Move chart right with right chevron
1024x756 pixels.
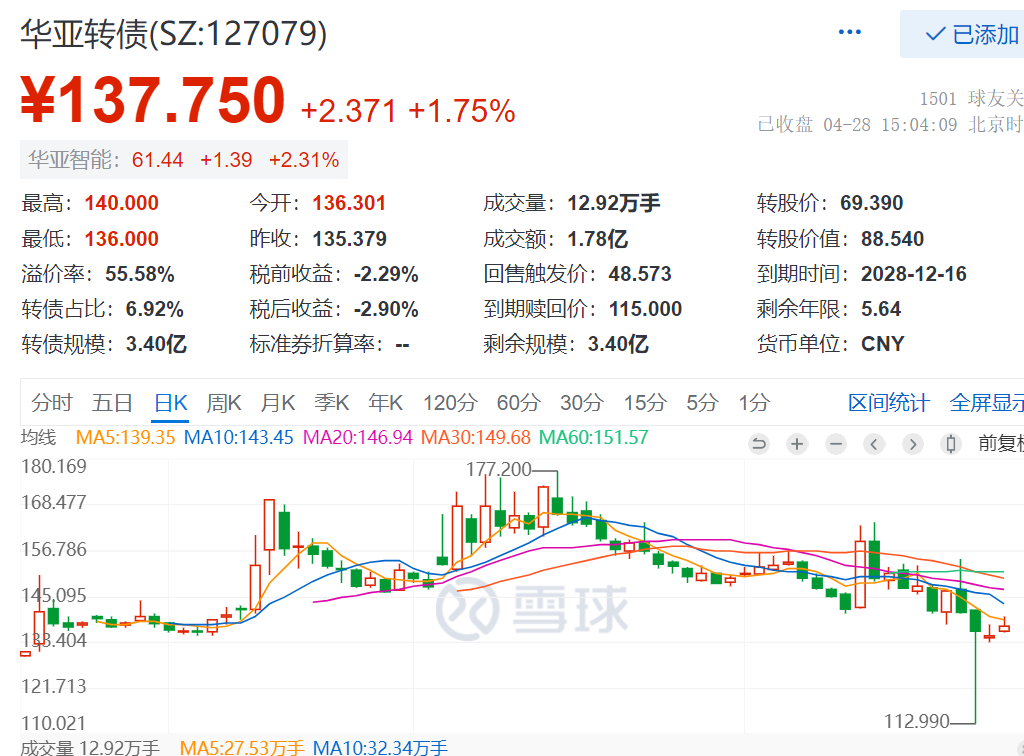[912, 445]
